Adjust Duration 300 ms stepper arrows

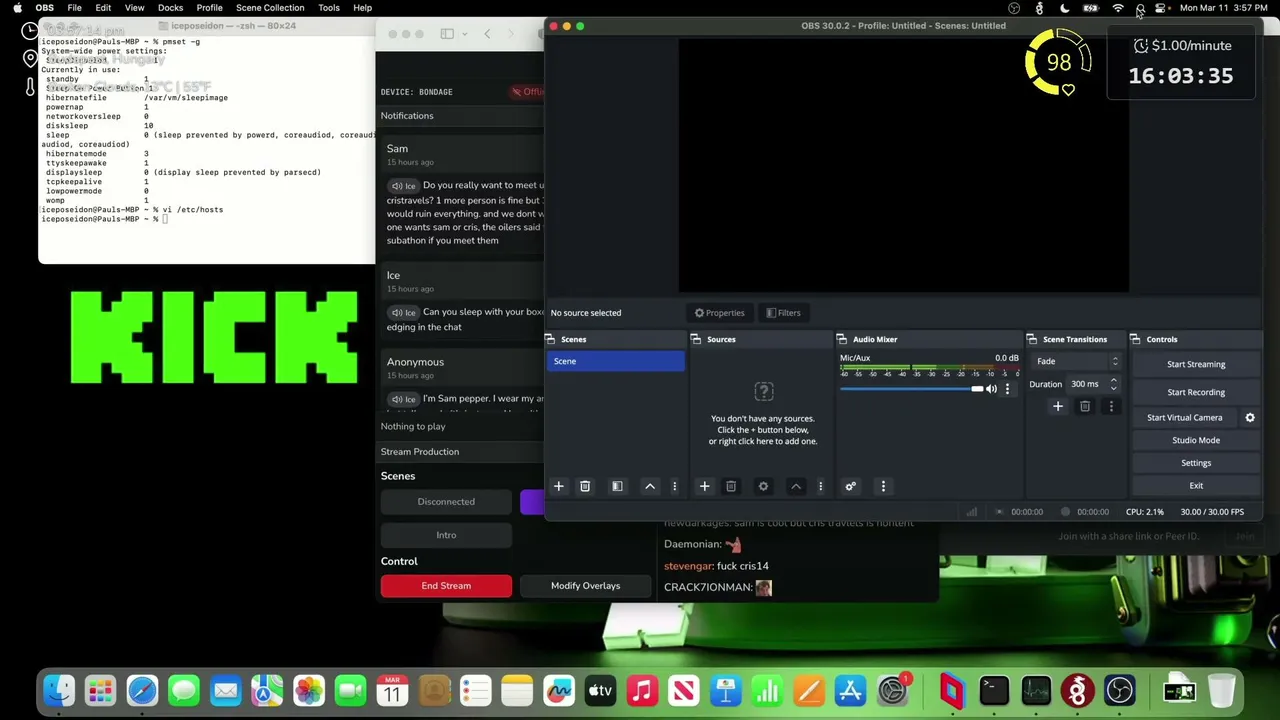tap(1113, 384)
